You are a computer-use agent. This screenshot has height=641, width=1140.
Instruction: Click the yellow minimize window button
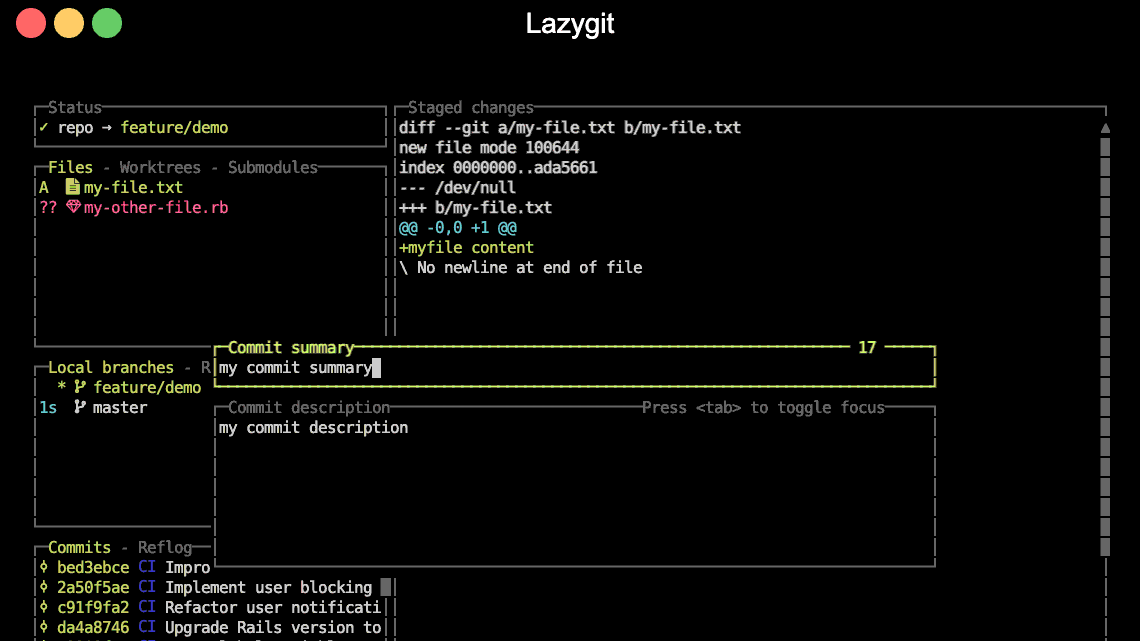pos(69,23)
